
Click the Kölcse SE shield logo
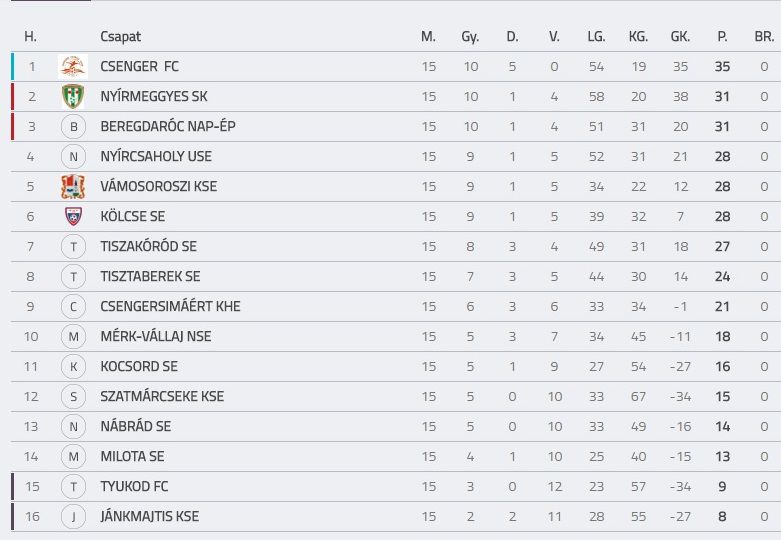pyautogui.click(x=73, y=217)
